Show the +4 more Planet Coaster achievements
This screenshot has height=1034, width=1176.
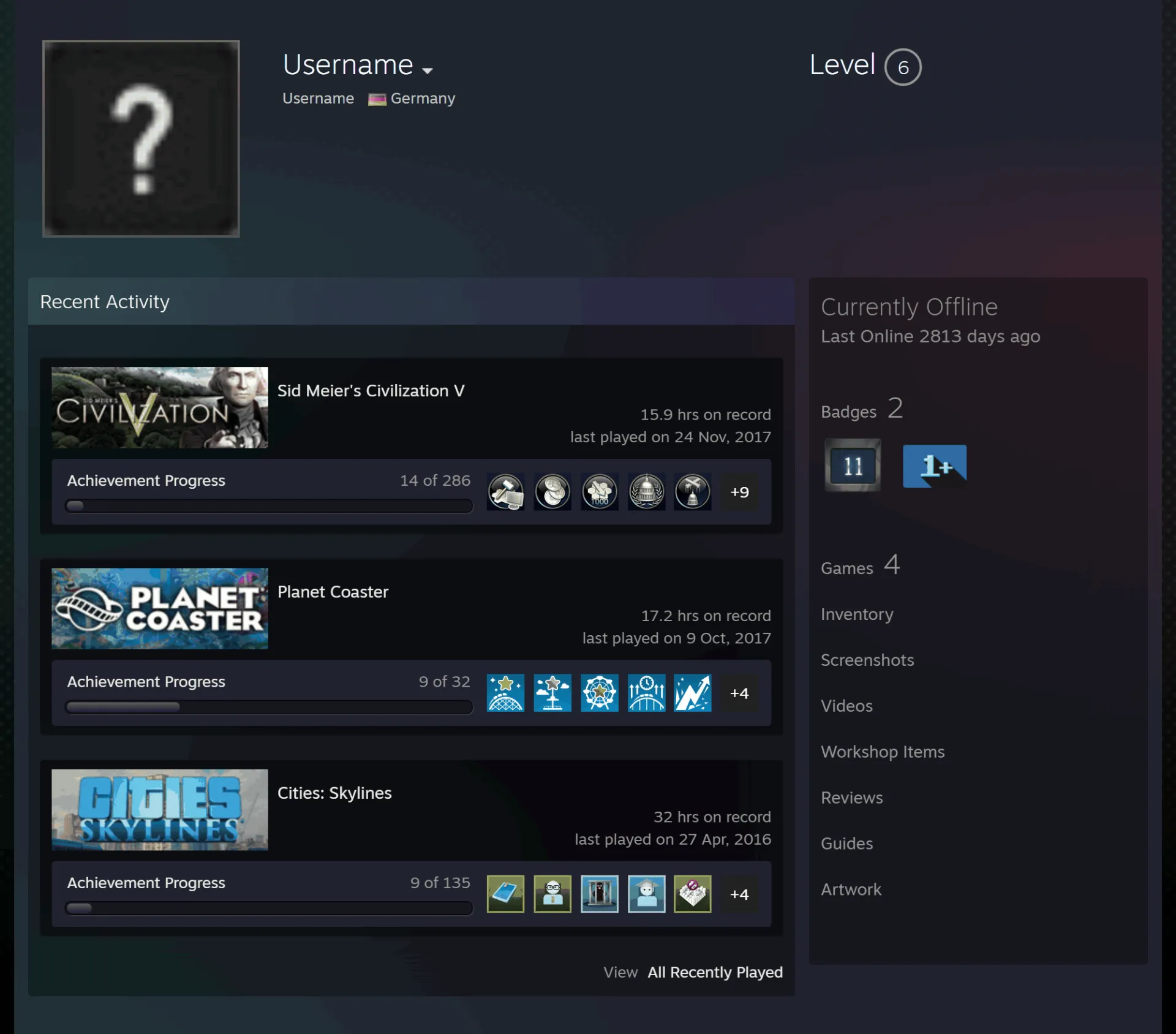(739, 693)
